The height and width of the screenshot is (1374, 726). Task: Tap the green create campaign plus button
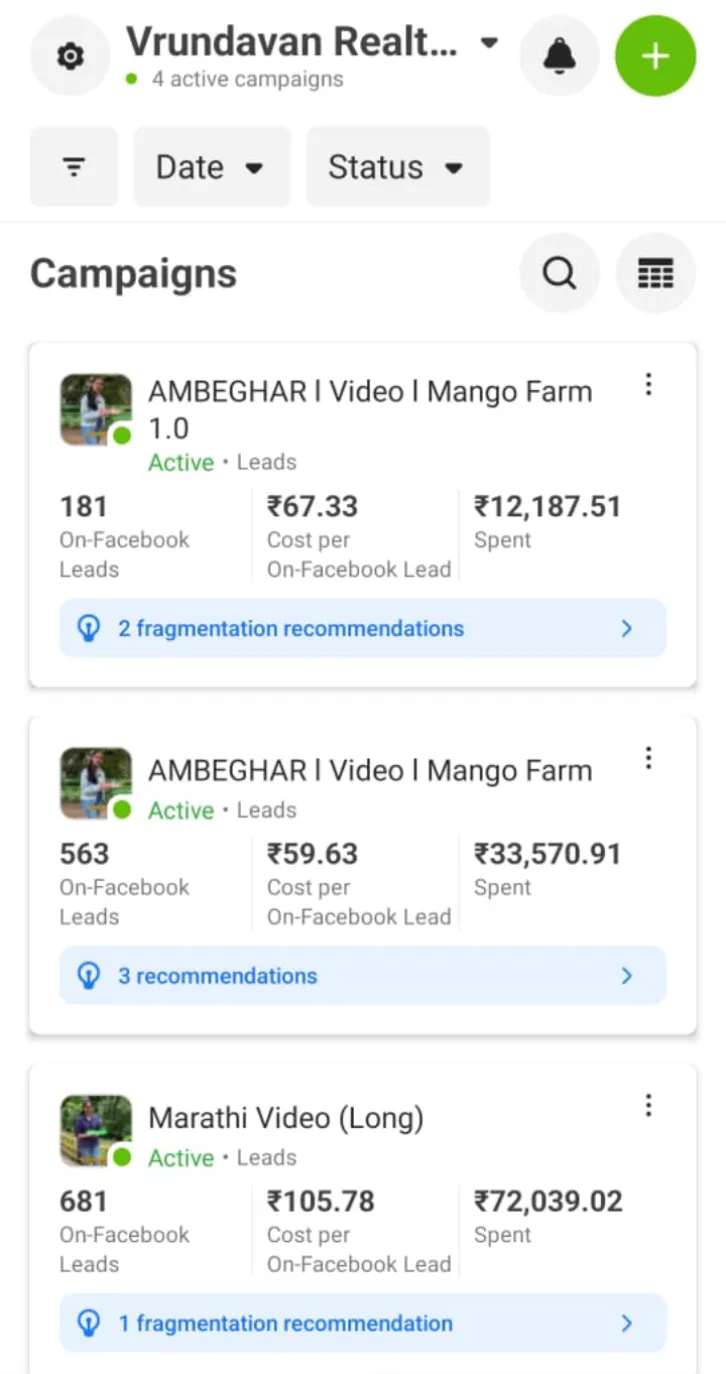tap(655, 57)
